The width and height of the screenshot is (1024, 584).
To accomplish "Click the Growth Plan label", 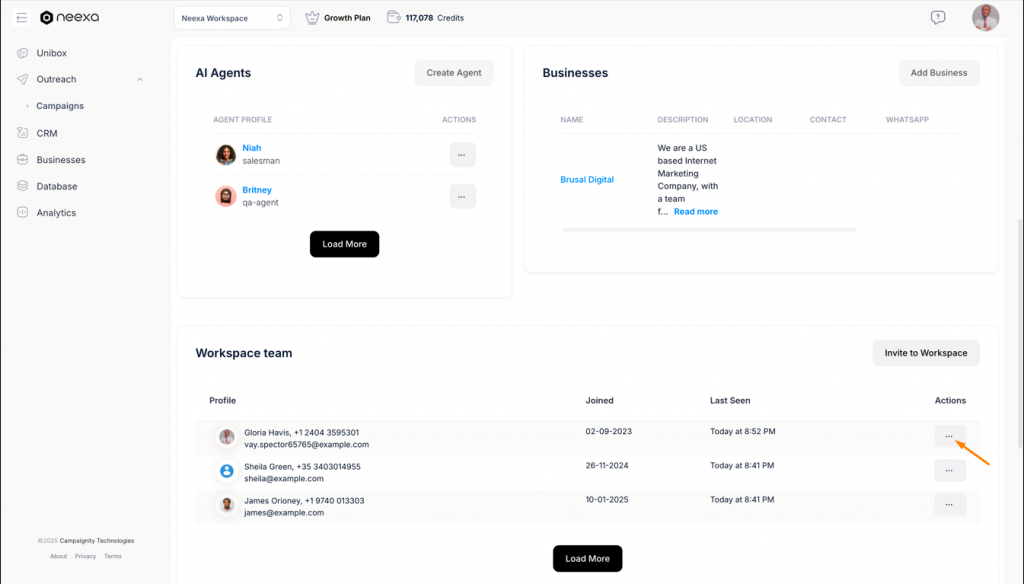I will (346, 18).
